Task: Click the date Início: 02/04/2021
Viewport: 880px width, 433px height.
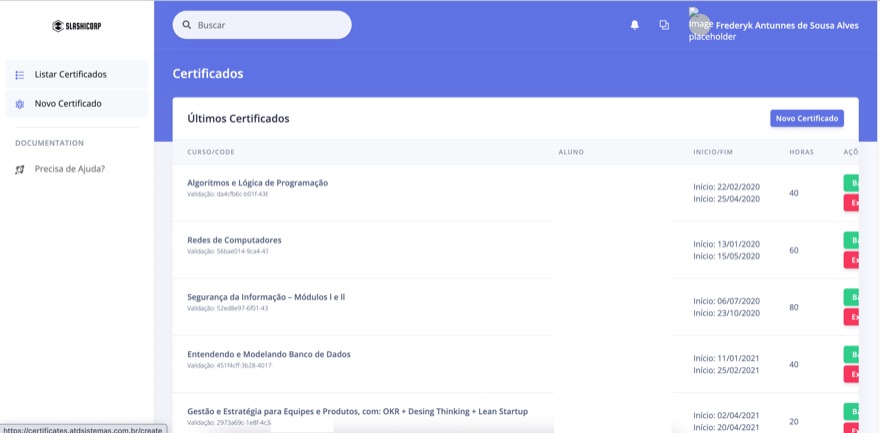Action: point(726,416)
